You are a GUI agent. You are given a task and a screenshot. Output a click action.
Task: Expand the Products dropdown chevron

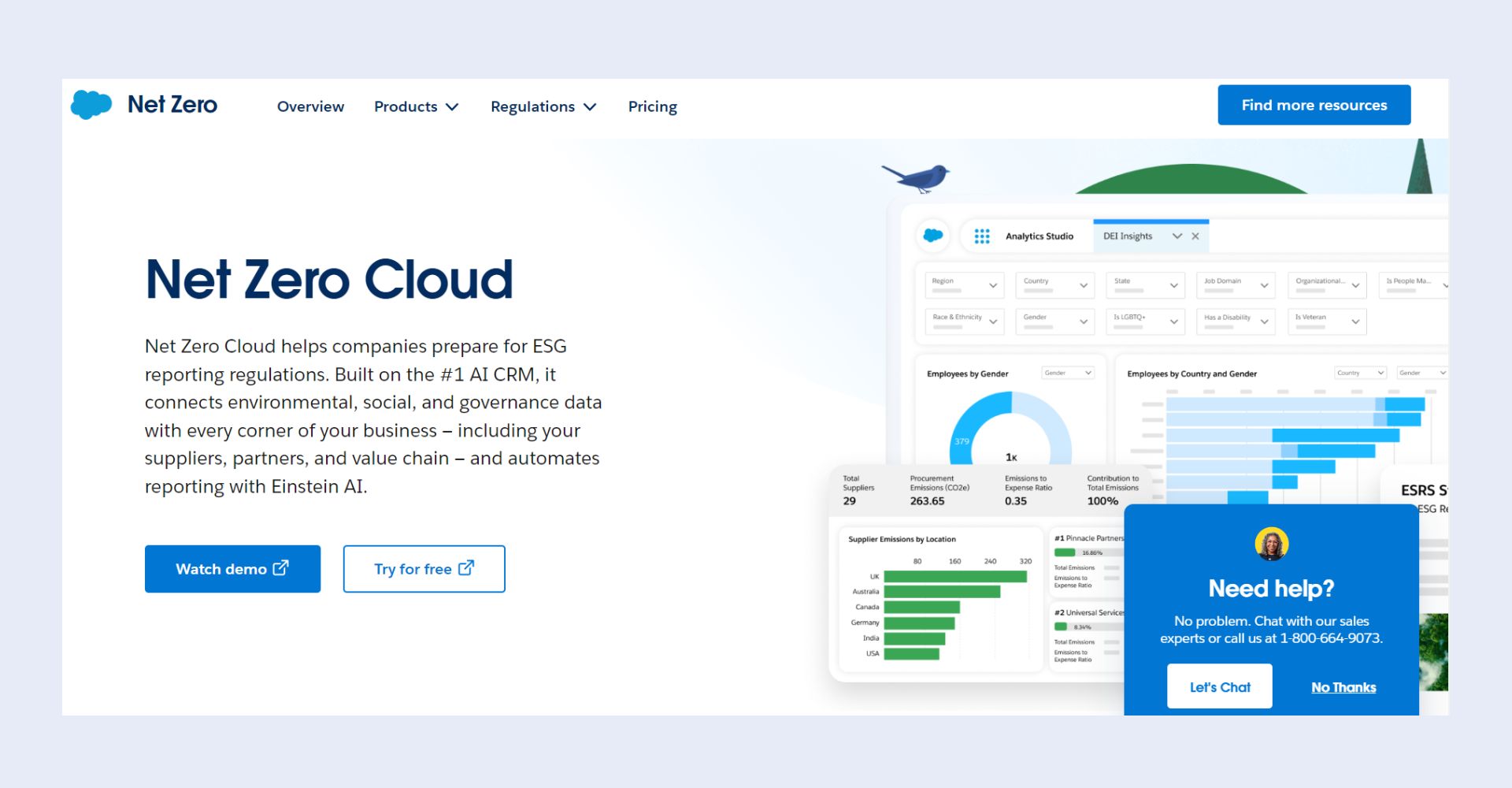[452, 107]
